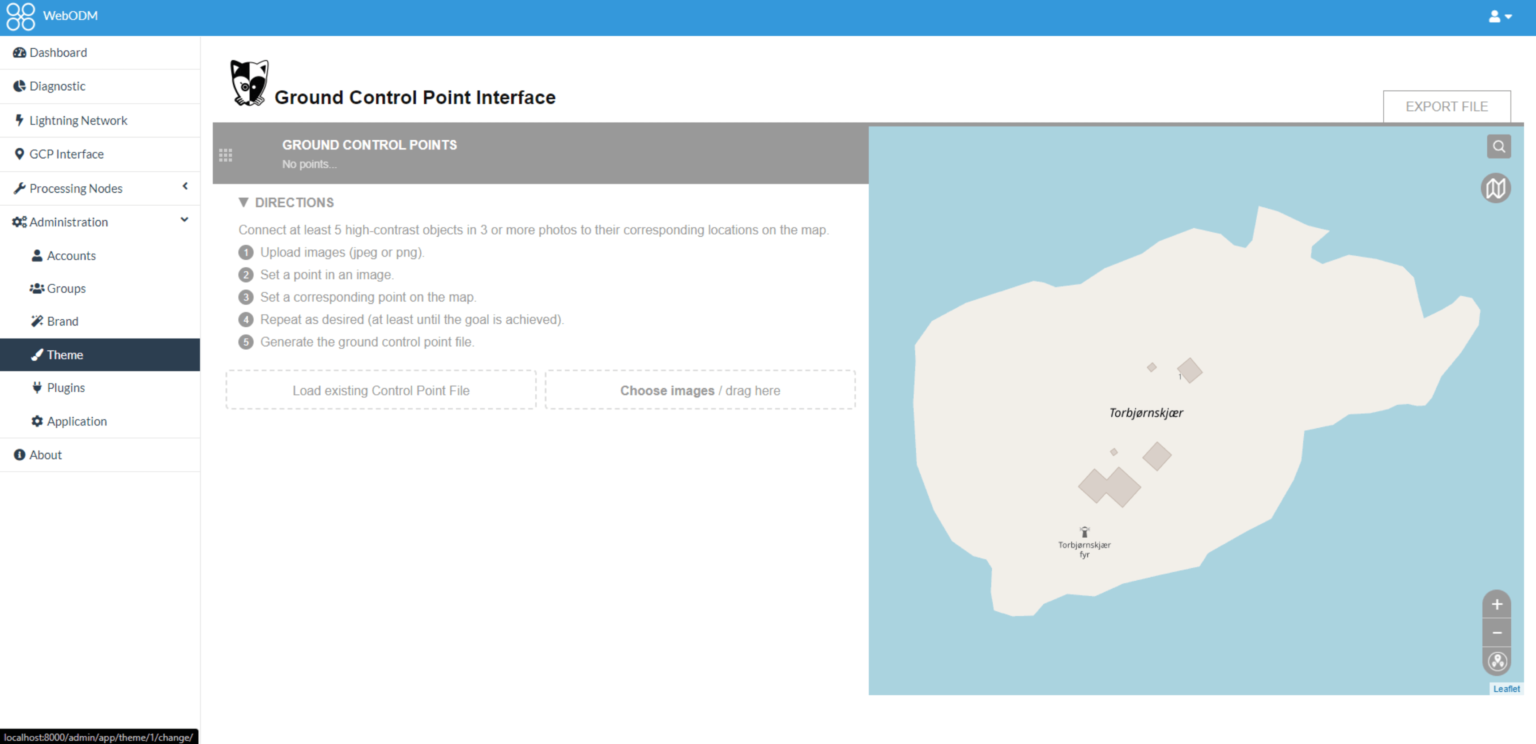This screenshot has width=1536, height=744.
Task: Click the Lightning Network bolt icon
Action: pos(18,120)
